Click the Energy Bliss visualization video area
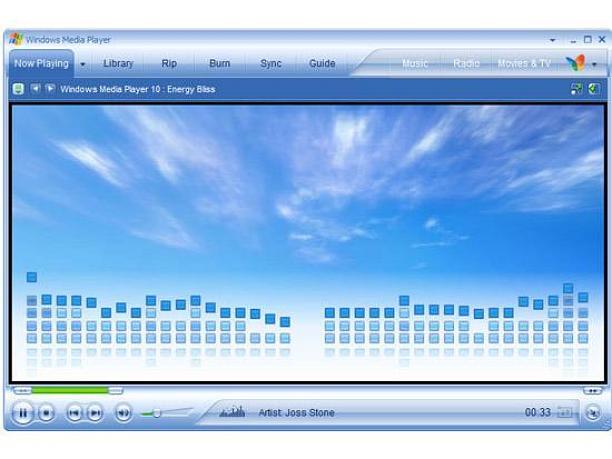This screenshot has width=612, height=459. 308,243
